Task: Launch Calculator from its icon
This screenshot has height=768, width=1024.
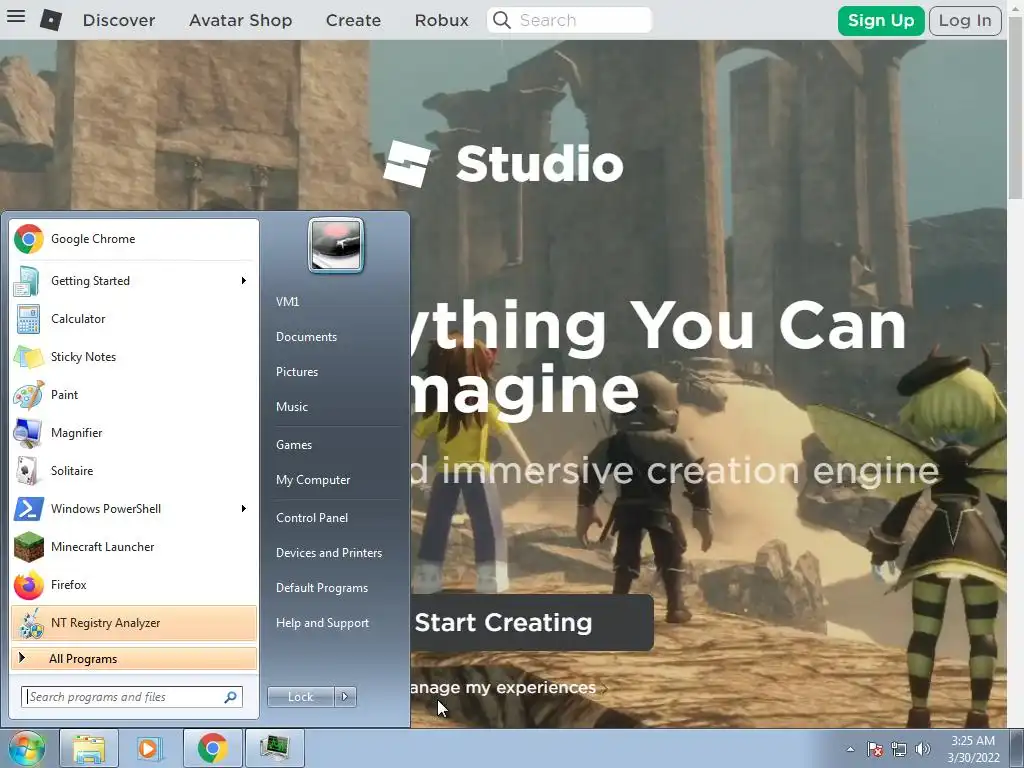Action: tap(29, 319)
